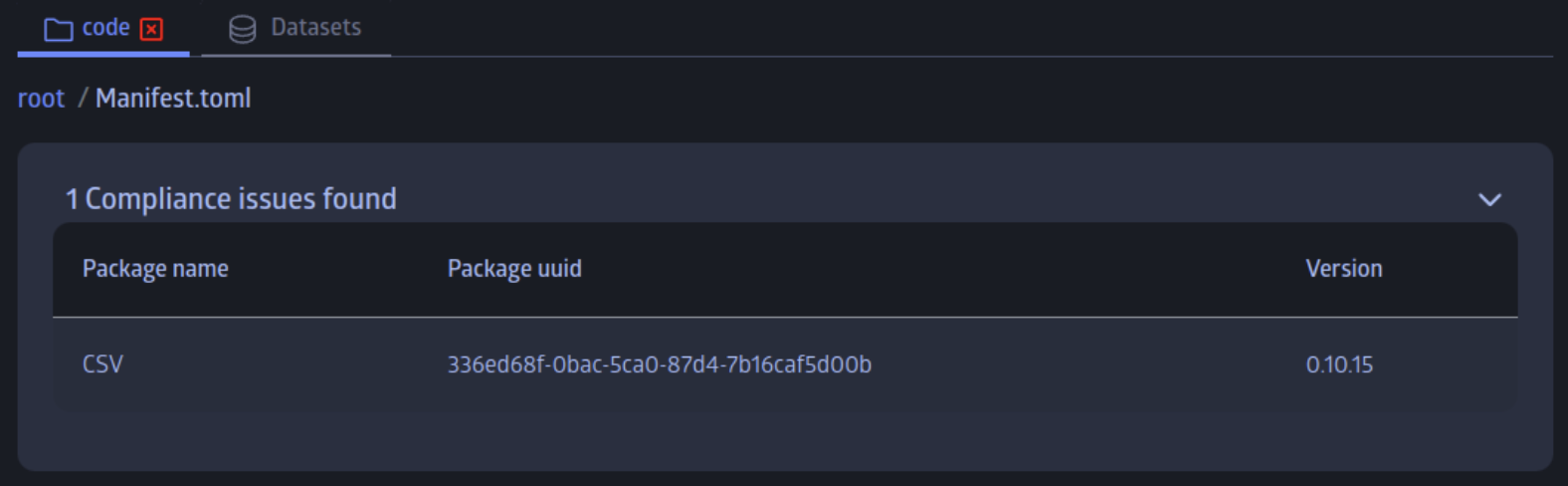This screenshot has height=486, width=1568.
Task: Click the CSV package uuid value
Action: pyautogui.click(x=659, y=364)
